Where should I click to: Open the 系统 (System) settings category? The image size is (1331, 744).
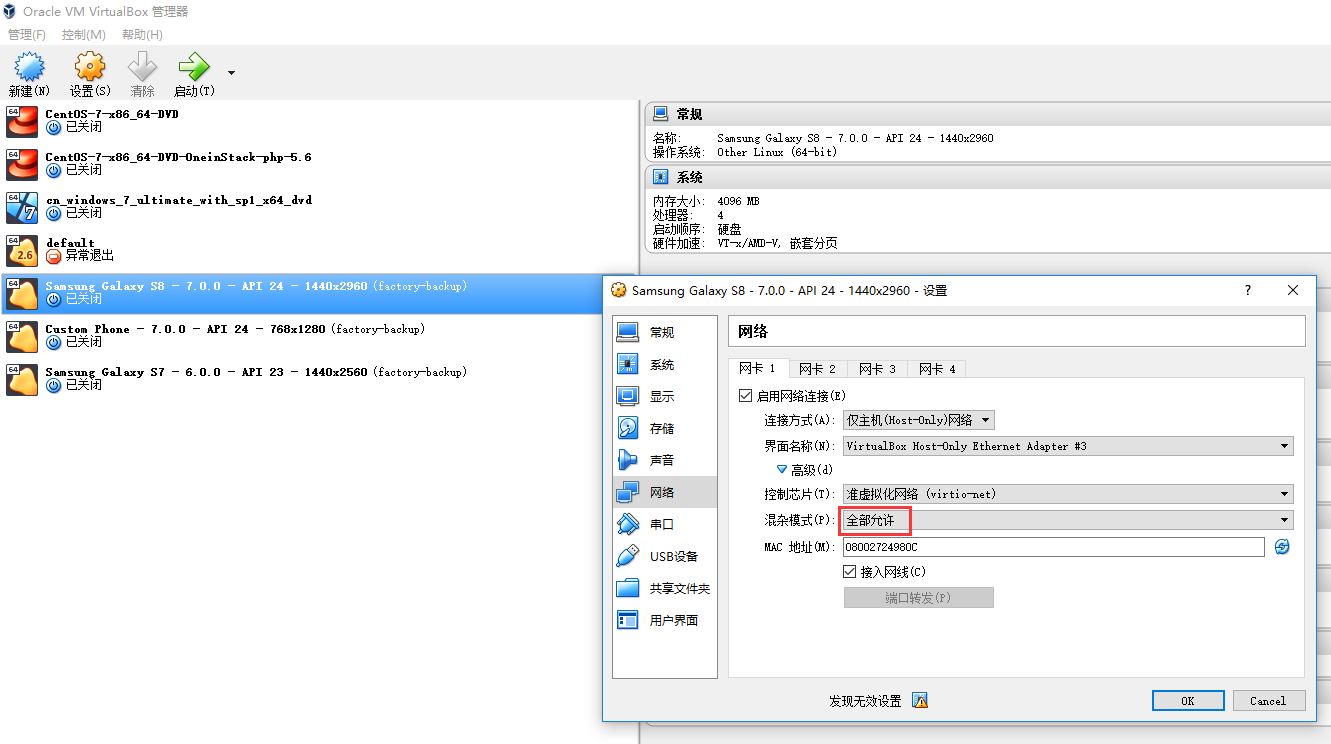(661, 365)
